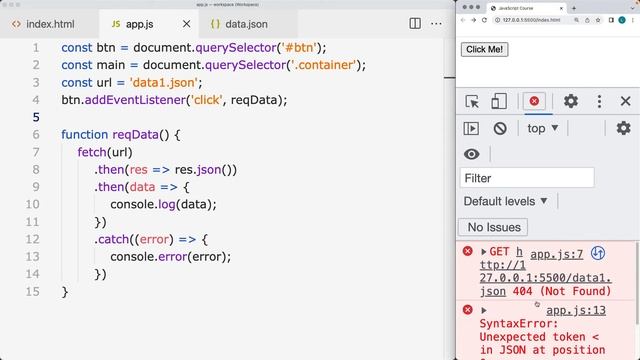Open the data1.json URL link

coord(546,278)
